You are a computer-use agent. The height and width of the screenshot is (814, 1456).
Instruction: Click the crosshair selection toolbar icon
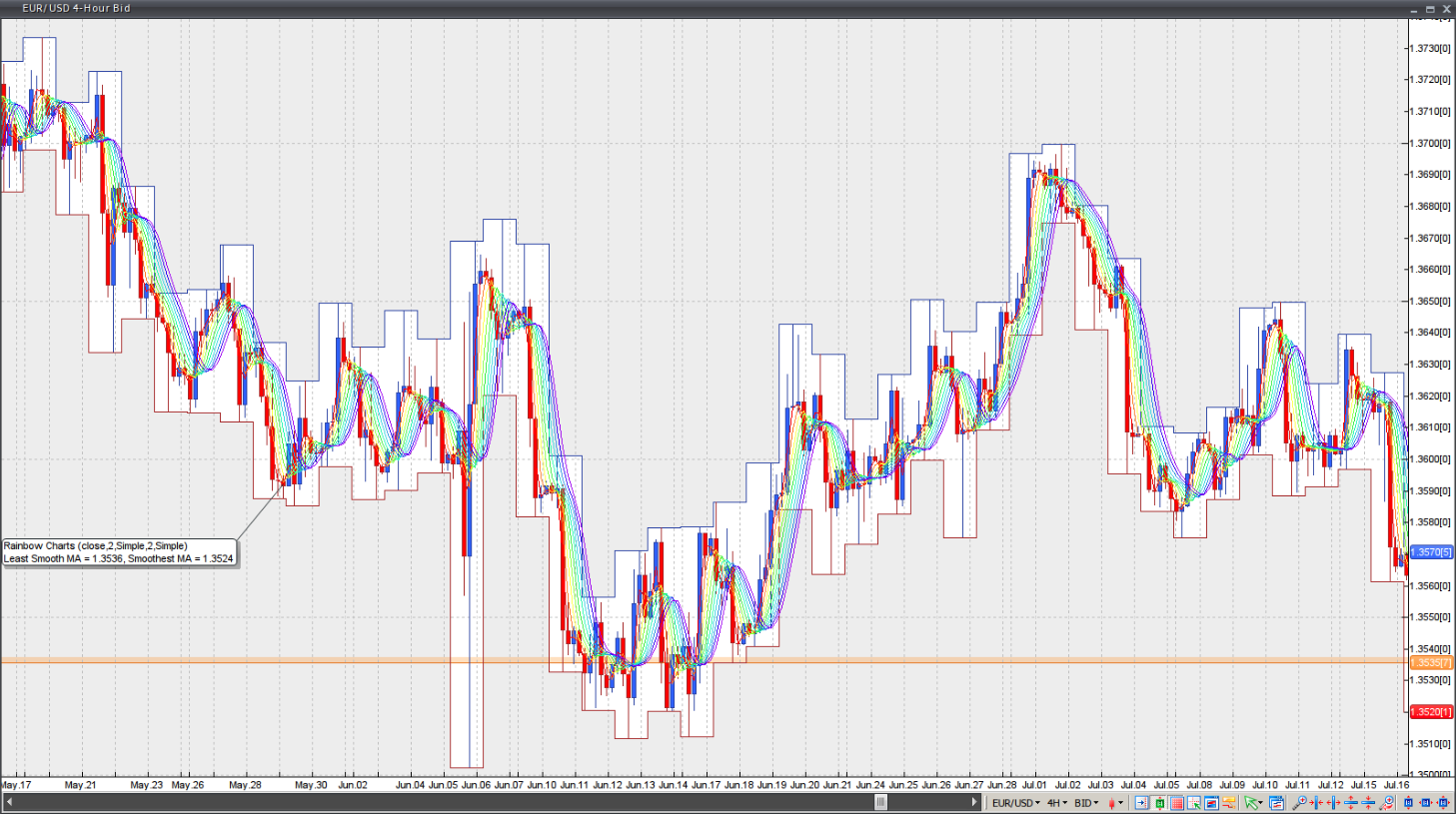(1195, 801)
